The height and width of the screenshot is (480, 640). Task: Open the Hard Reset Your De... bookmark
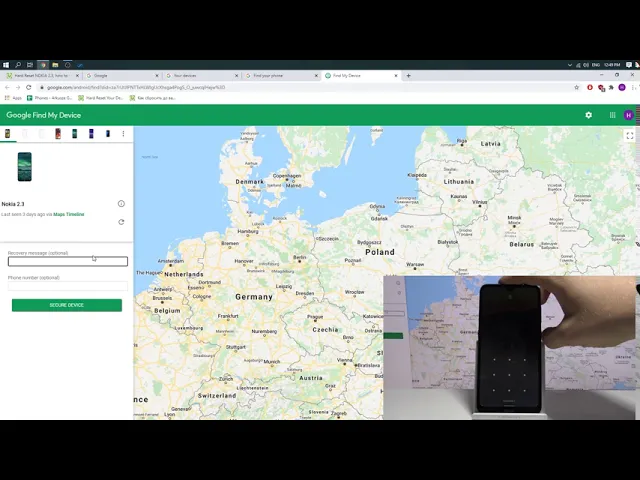[x=100, y=98]
